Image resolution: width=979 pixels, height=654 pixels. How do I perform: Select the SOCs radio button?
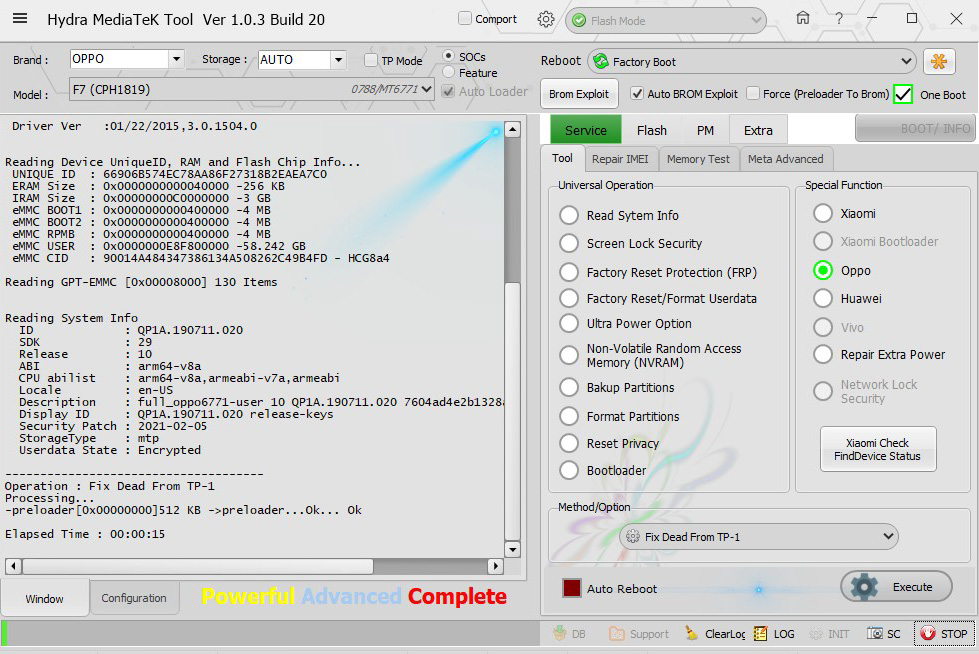click(x=448, y=56)
